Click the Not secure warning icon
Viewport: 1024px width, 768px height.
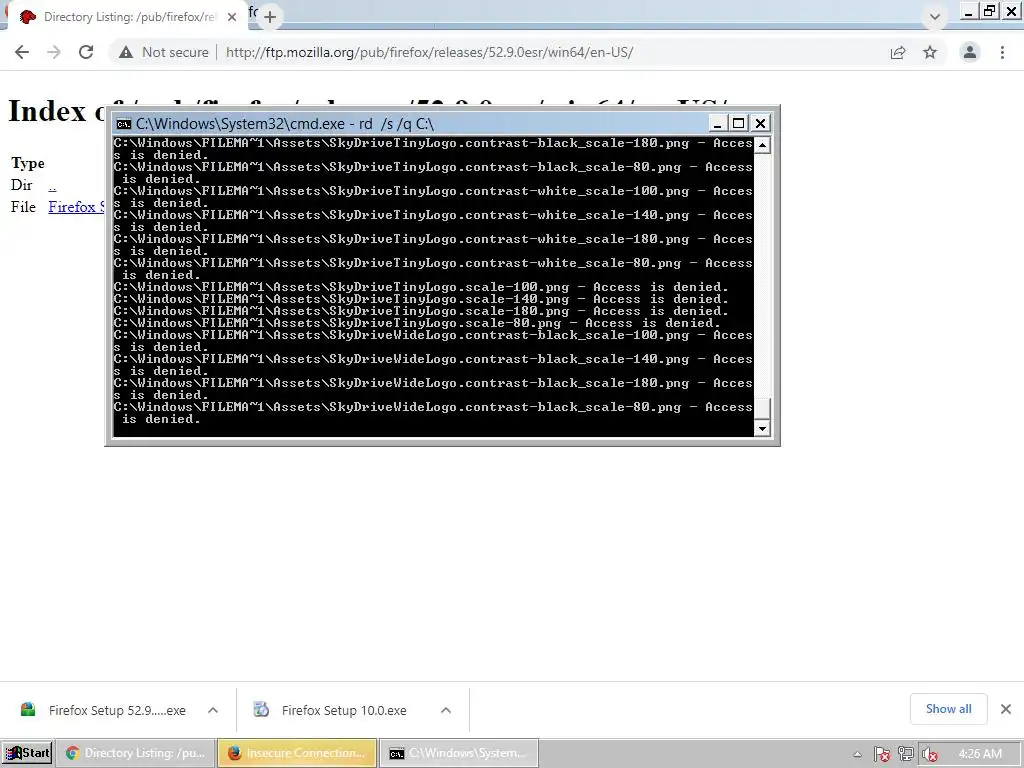(x=126, y=52)
